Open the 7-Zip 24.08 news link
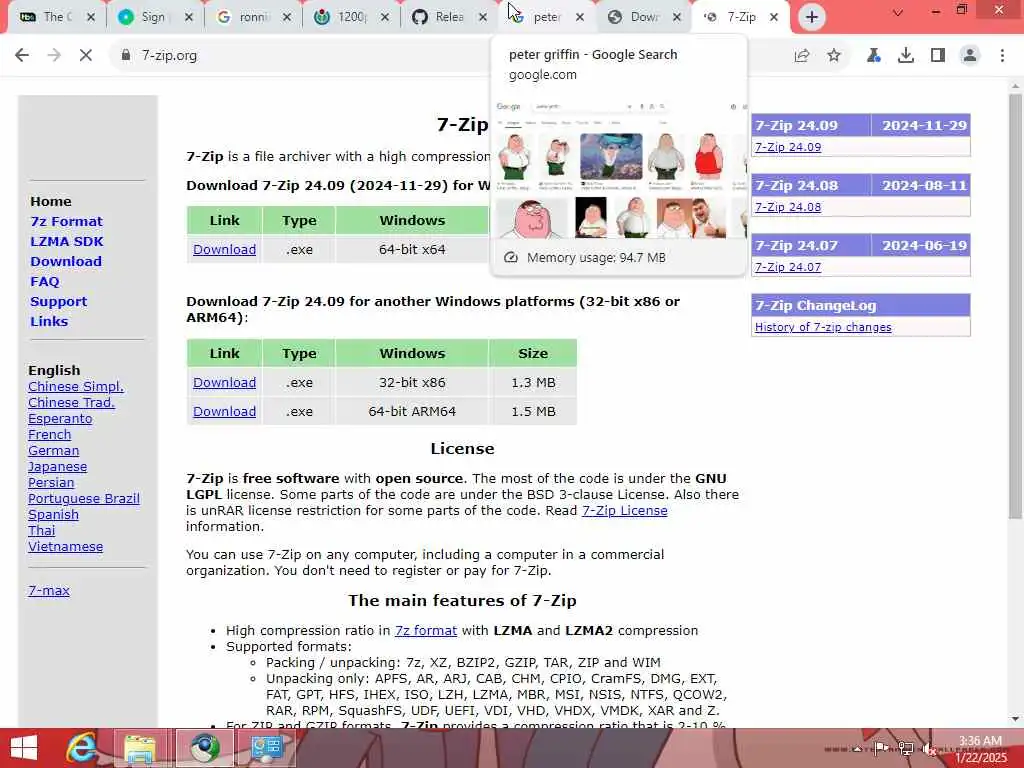 788,207
